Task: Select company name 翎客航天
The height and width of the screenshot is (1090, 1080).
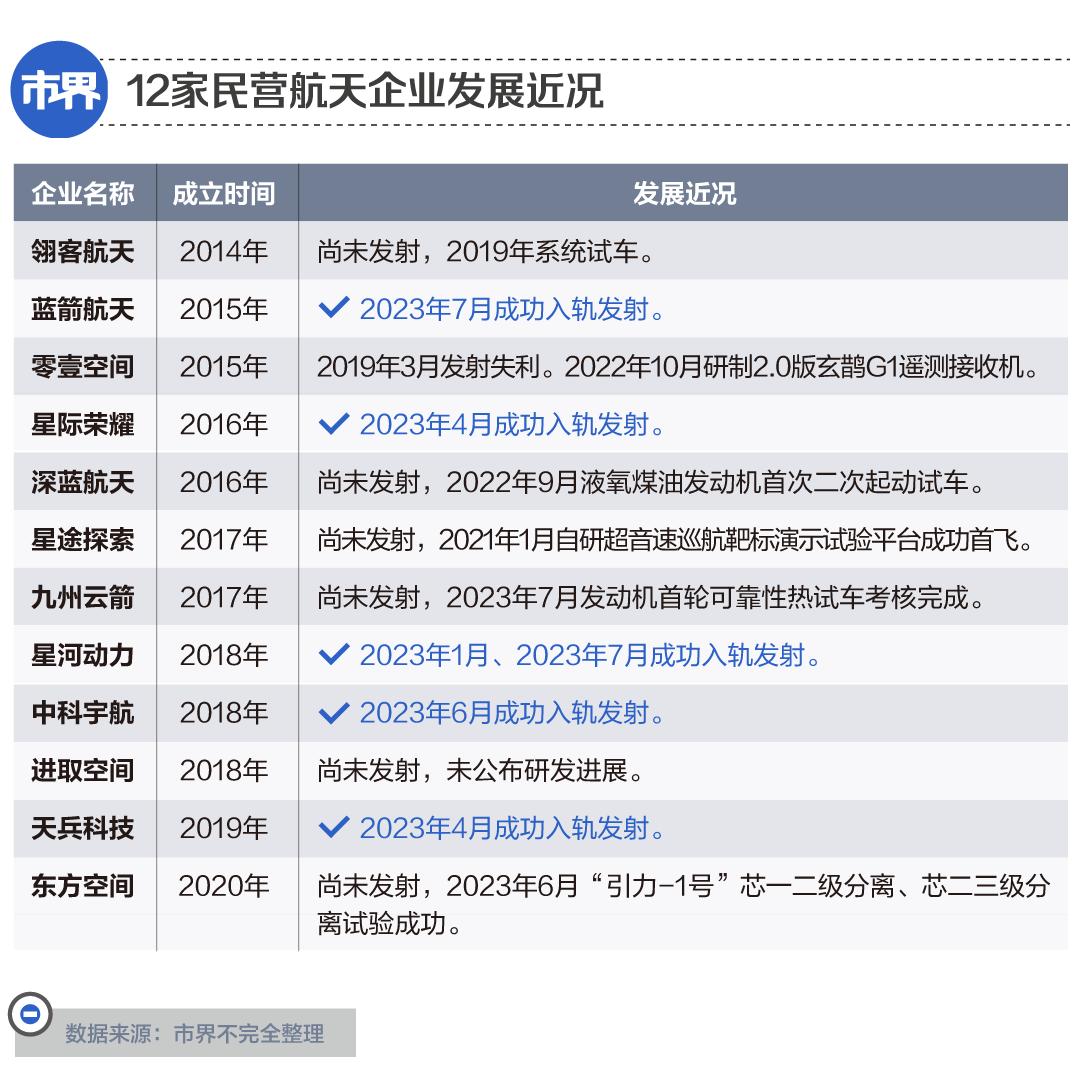Action: [x=83, y=251]
